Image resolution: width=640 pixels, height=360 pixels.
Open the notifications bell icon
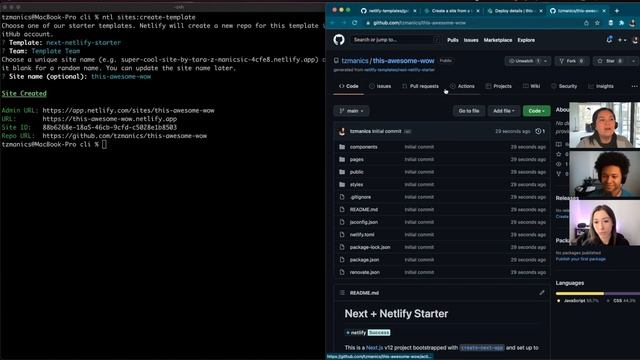609,40
